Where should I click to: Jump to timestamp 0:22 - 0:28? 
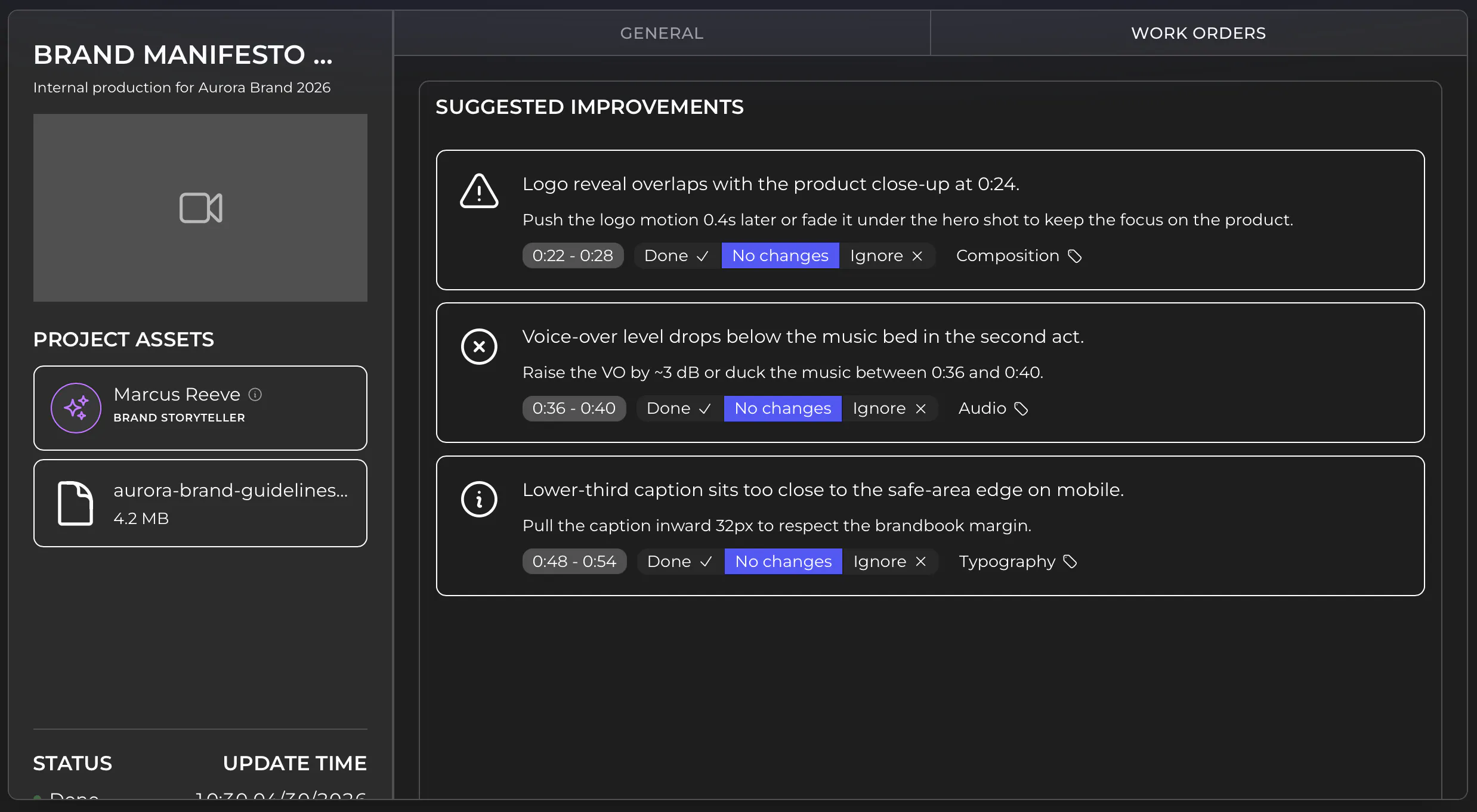click(573, 256)
